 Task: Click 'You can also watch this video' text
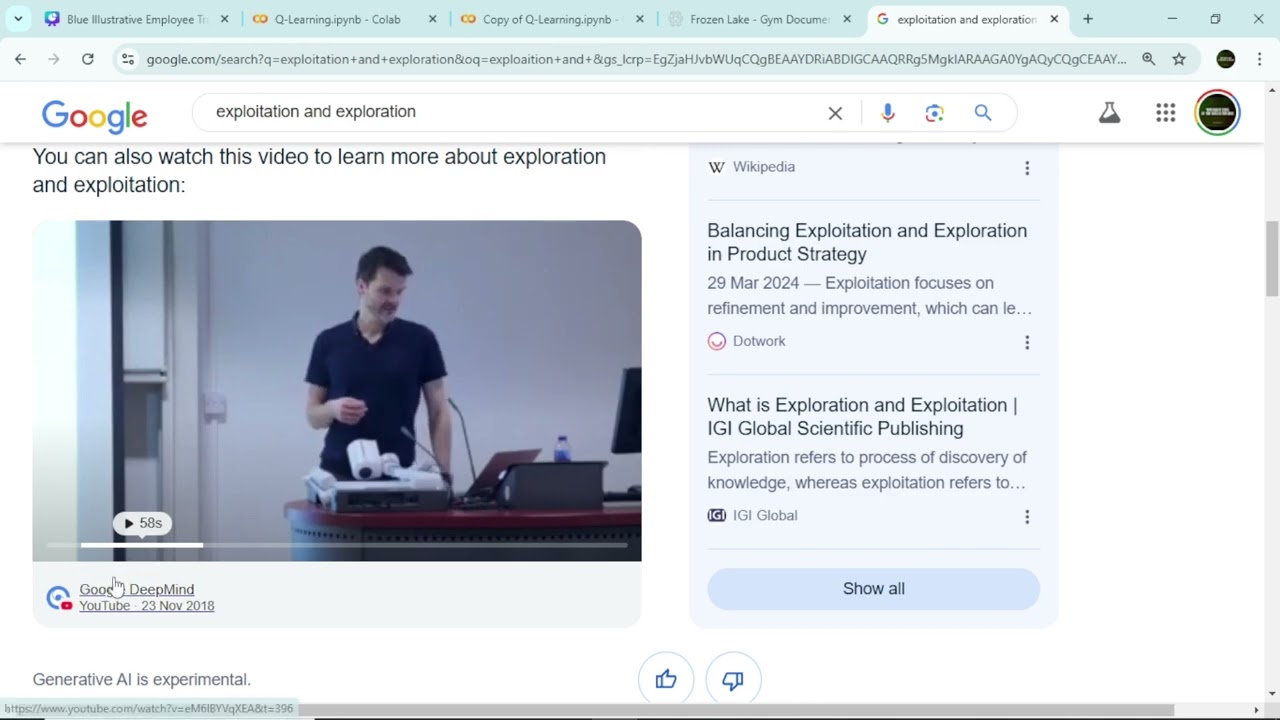click(x=319, y=170)
